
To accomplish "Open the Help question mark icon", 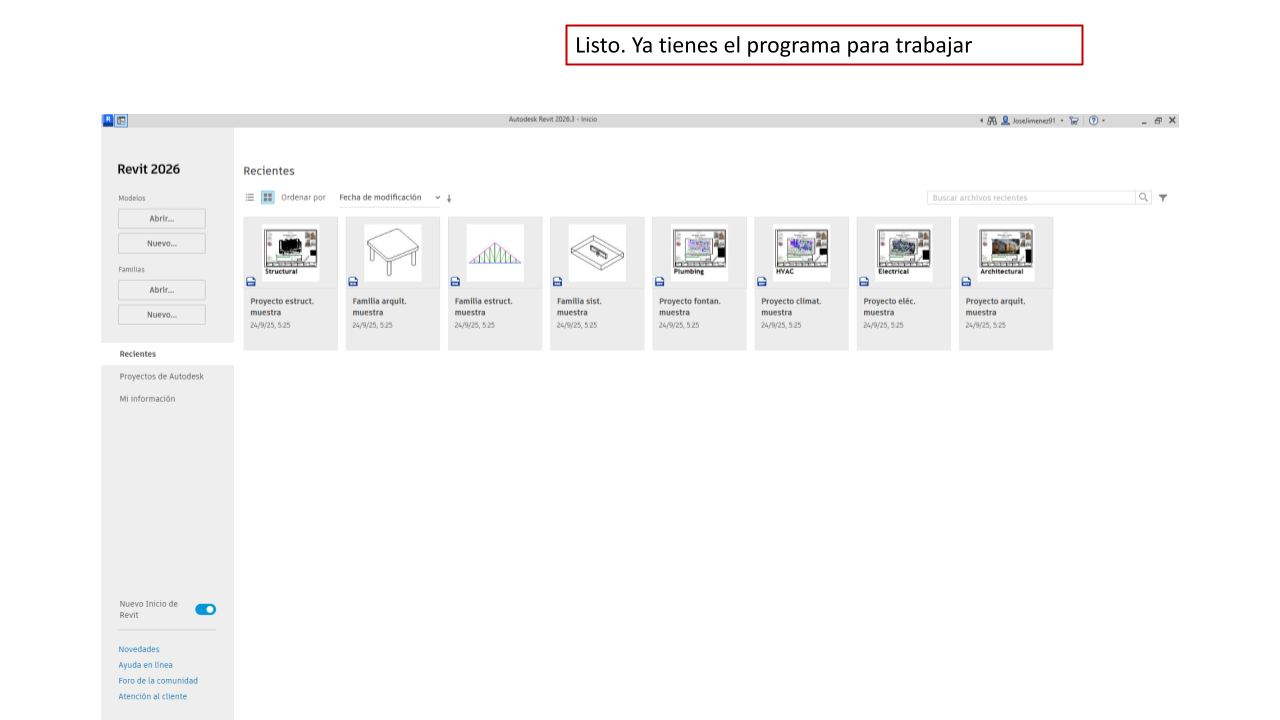I will pyautogui.click(x=1094, y=120).
